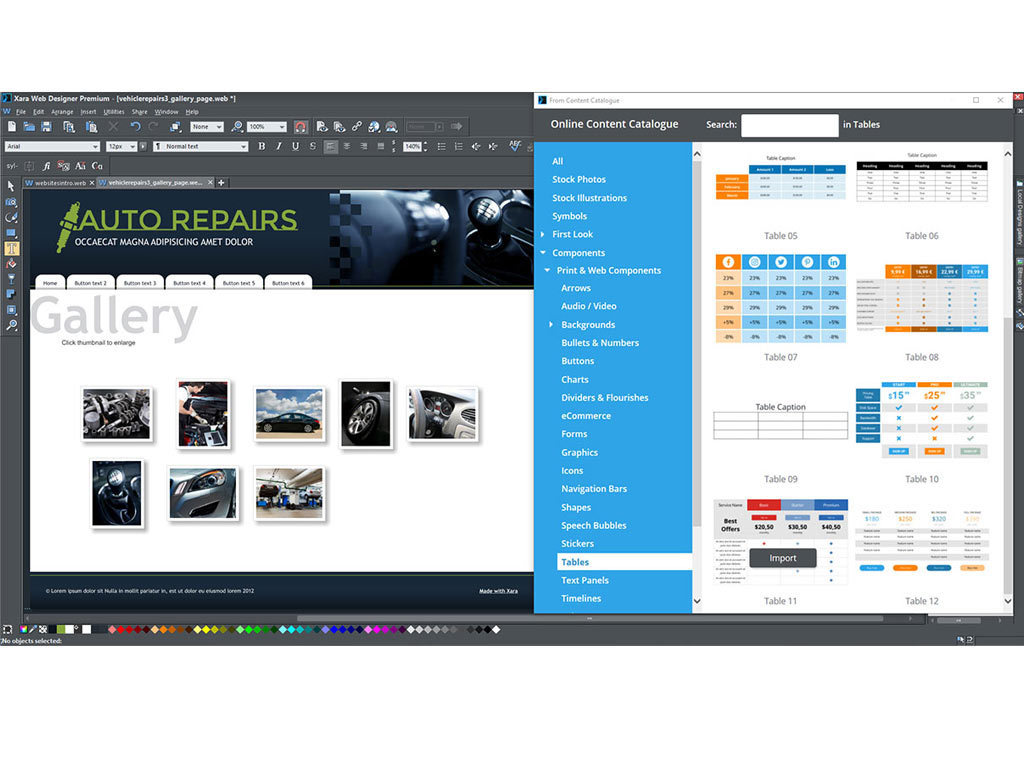Toggle italic formatting
Image resolution: width=1024 pixels, height=768 pixels.
(x=279, y=146)
